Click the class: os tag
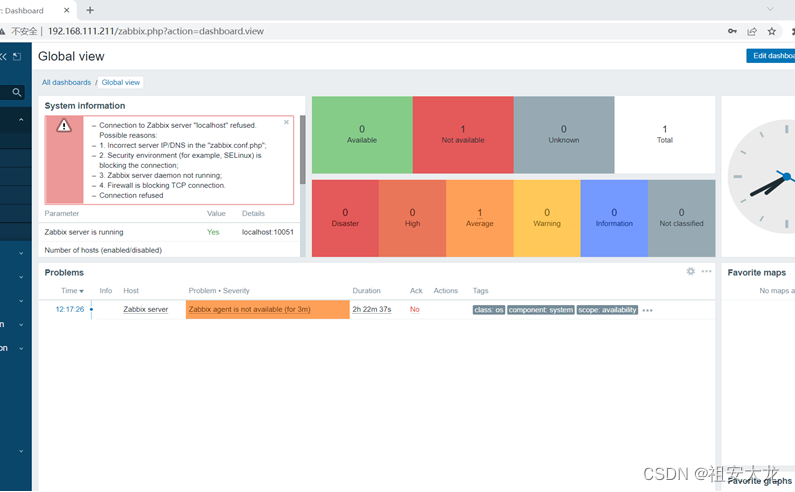 pos(489,309)
